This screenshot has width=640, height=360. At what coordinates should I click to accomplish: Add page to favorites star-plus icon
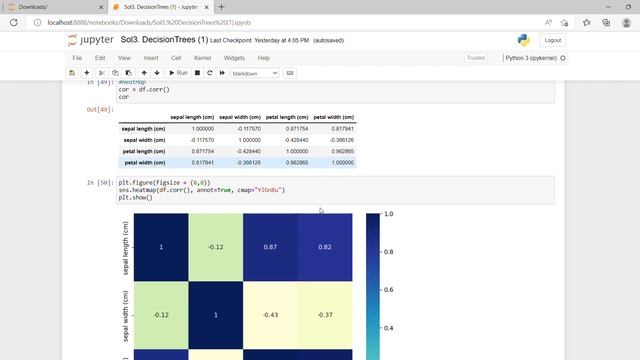[x=565, y=22]
